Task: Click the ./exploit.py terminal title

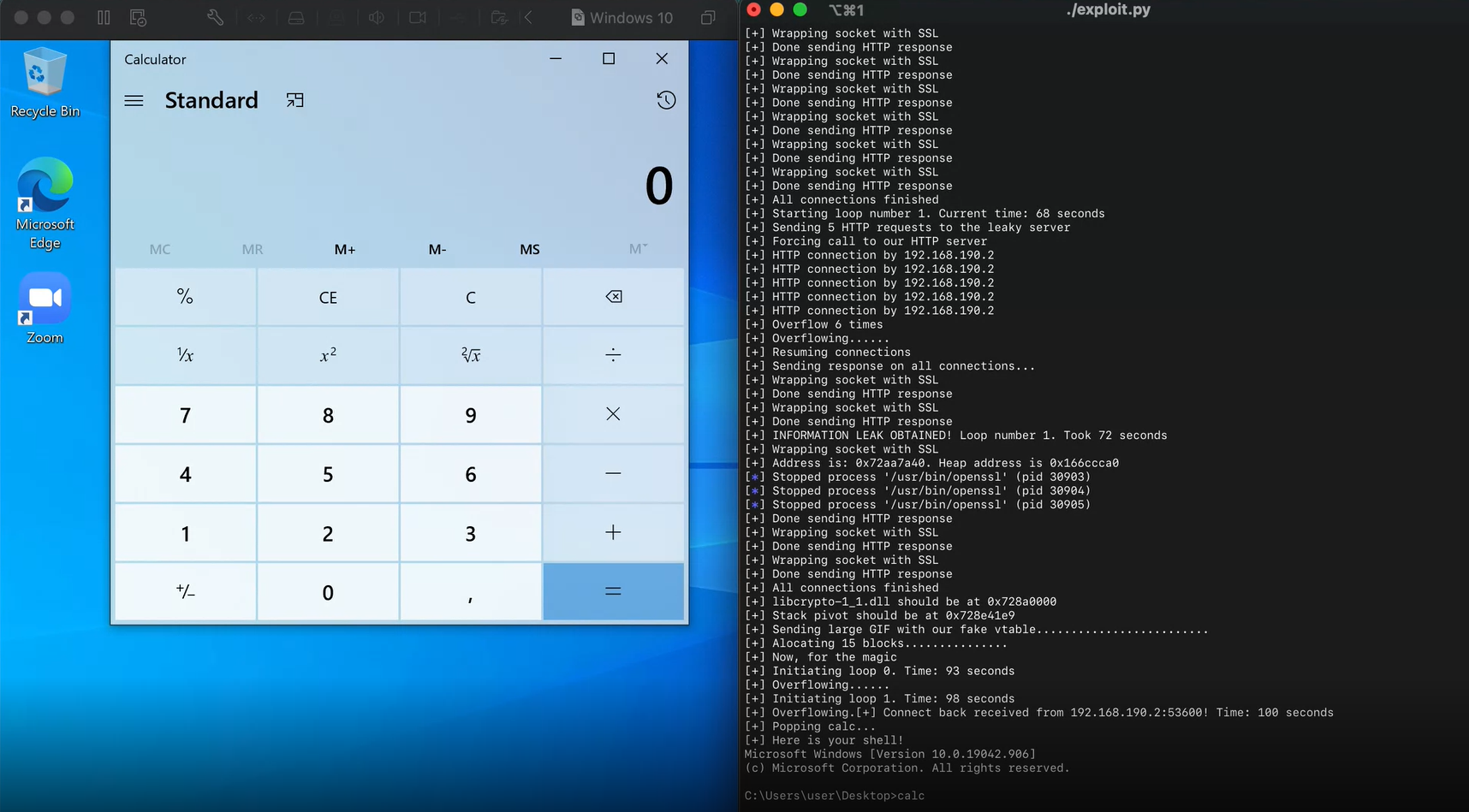Action: pyautogui.click(x=1109, y=9)
